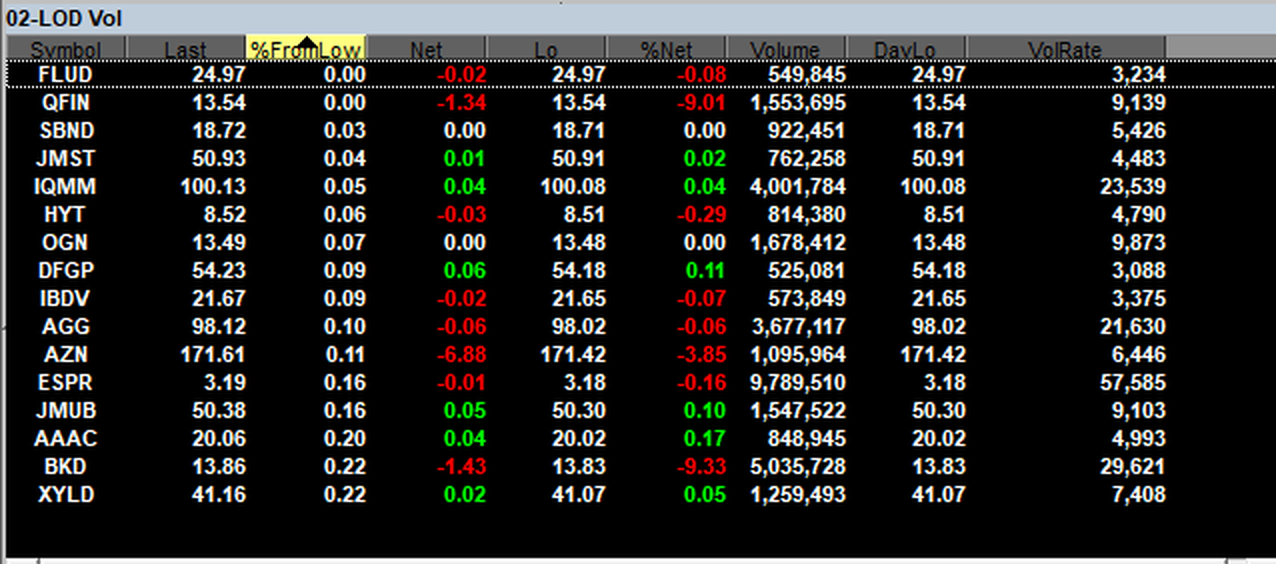Click IQMM last price 100.13
The image size is (1276, 564).
[x=213, y=186]
